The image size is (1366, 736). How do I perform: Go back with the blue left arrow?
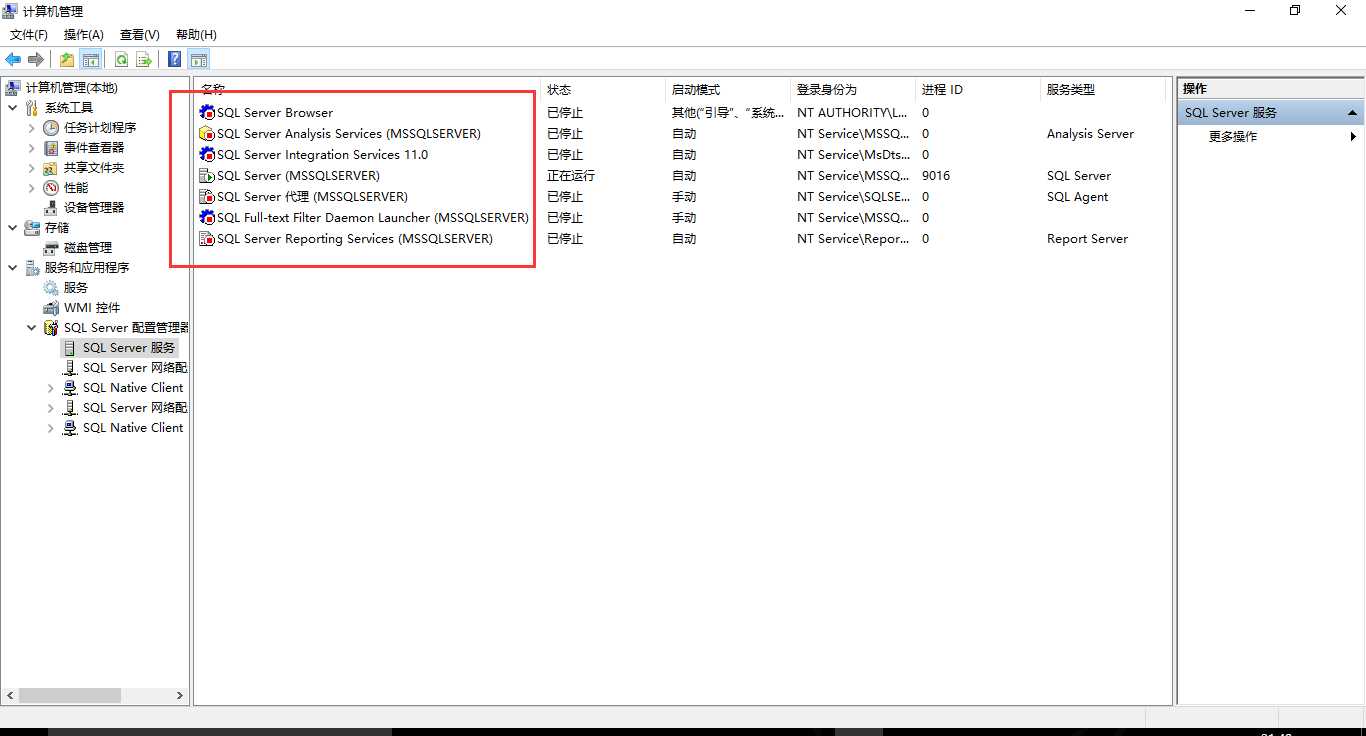point(13,59)
